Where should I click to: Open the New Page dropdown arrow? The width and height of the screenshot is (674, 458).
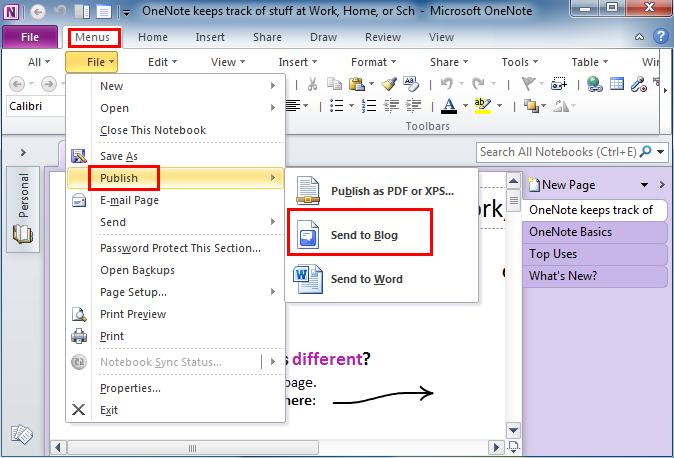pos(644,185)
